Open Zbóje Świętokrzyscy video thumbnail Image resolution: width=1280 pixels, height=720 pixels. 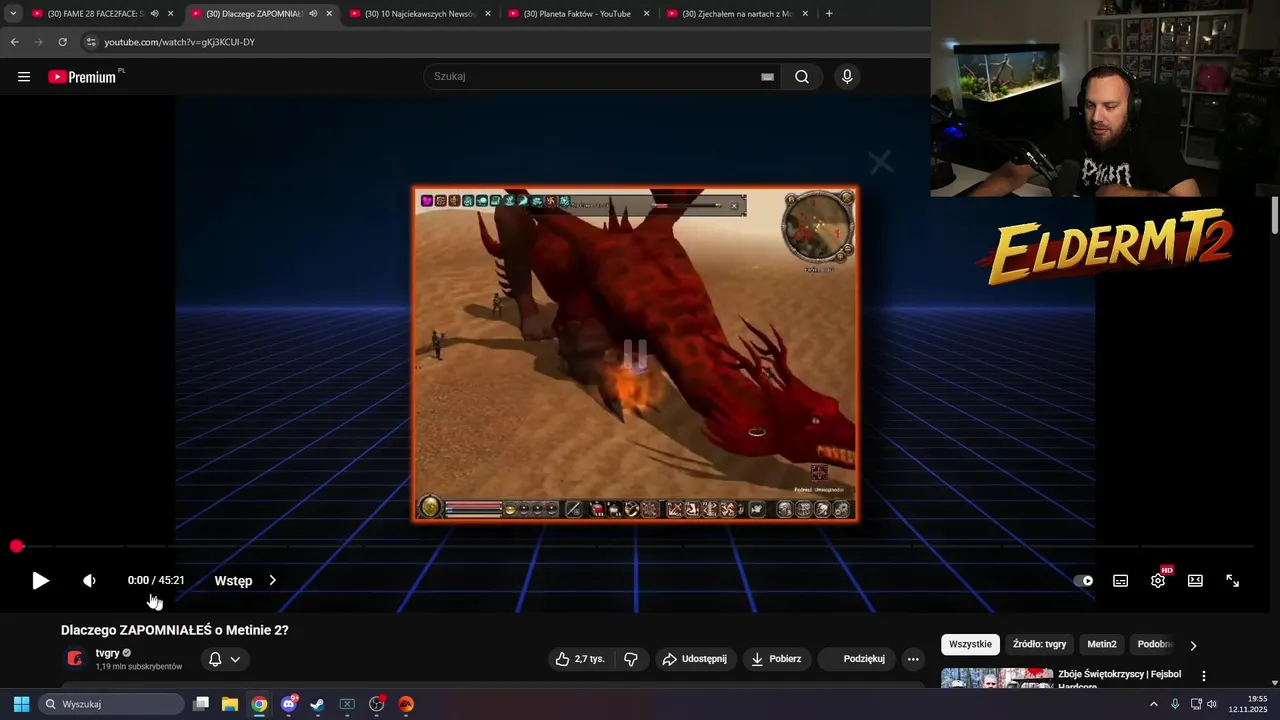[997, 678]
